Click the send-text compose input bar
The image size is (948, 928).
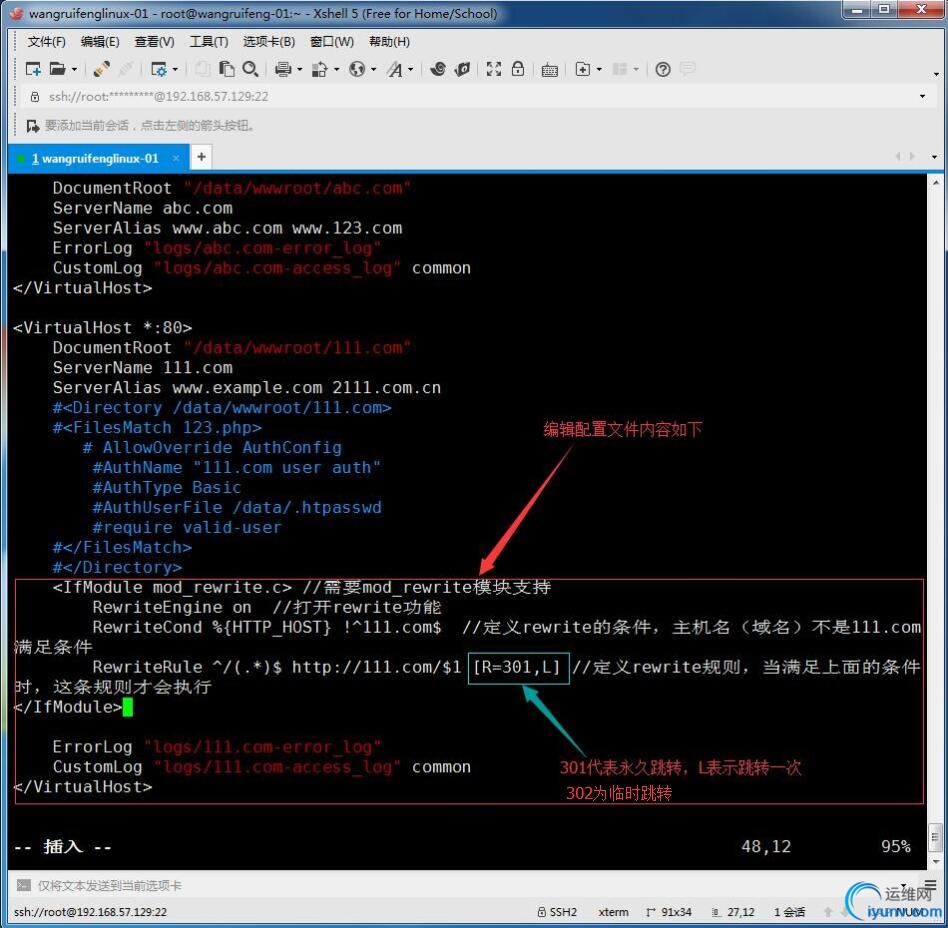[x=400, y=885]
